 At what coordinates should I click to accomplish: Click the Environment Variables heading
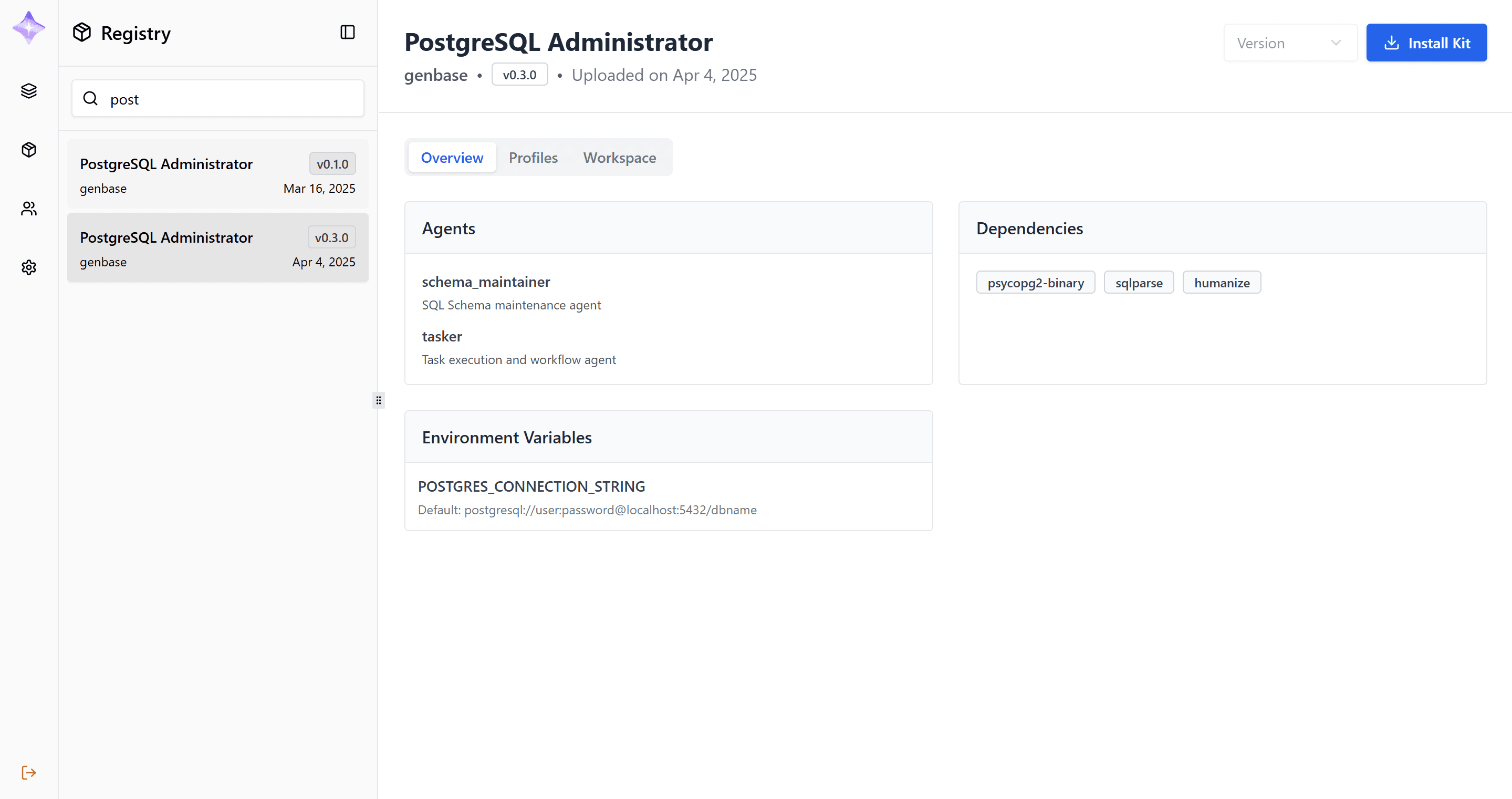click(507, 437)
